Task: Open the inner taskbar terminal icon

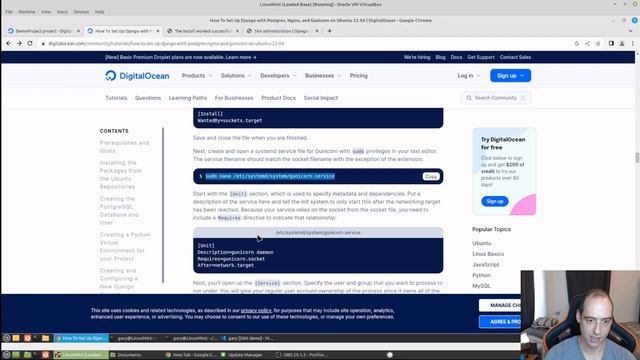Action: (36, 338)
